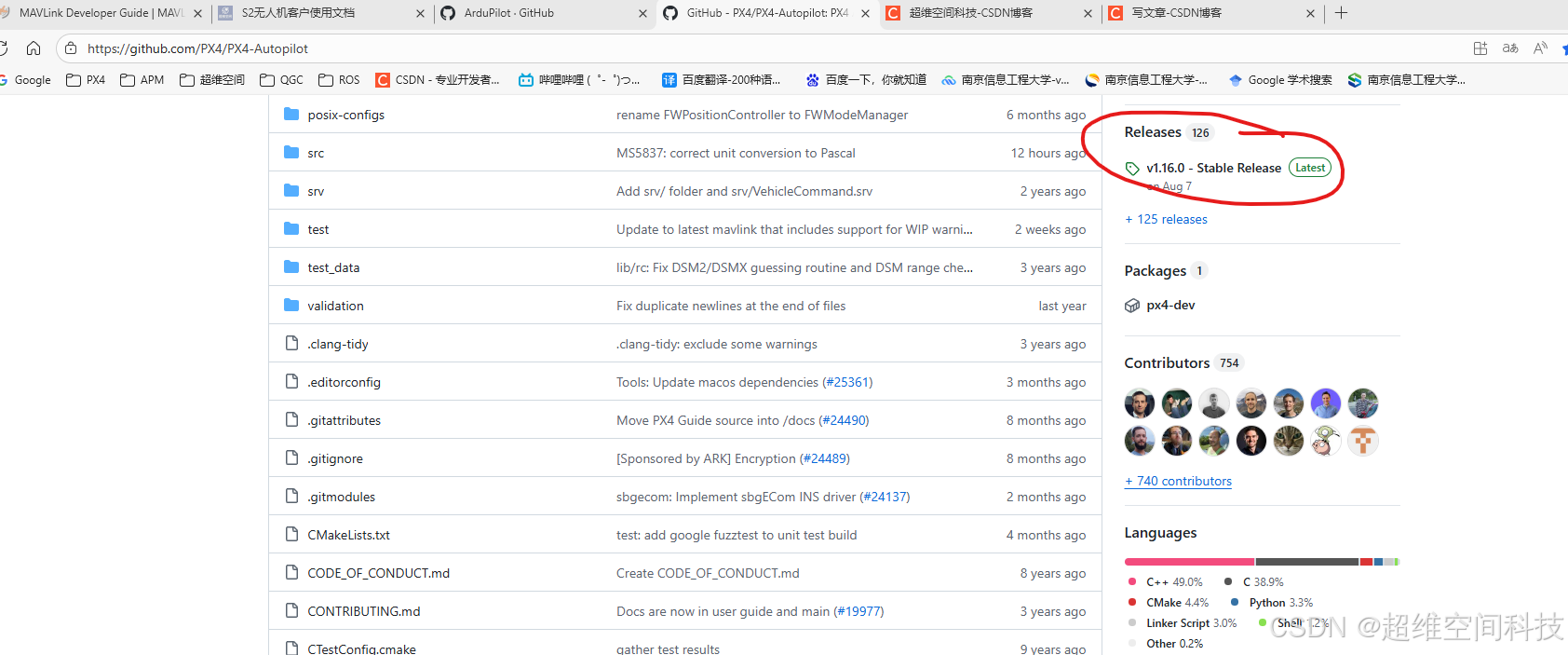
Task: Open the Contributors heading link
Action: 1167,363
